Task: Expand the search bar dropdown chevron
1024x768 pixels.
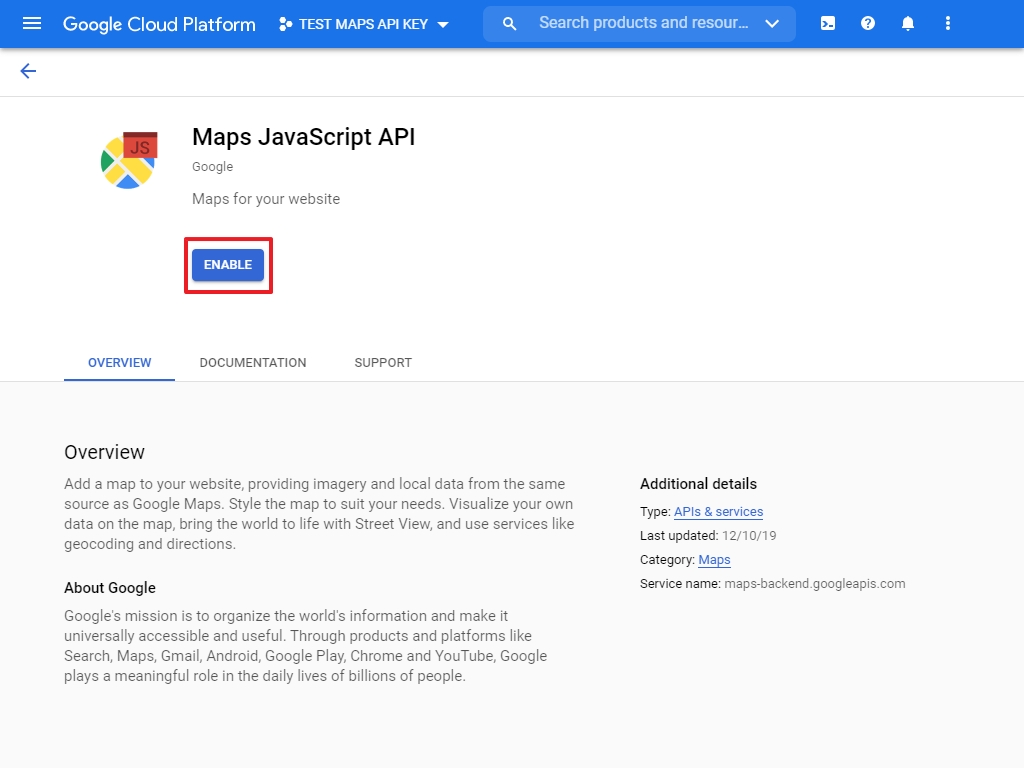Action: pyautogui.click(x=772, y=24)
